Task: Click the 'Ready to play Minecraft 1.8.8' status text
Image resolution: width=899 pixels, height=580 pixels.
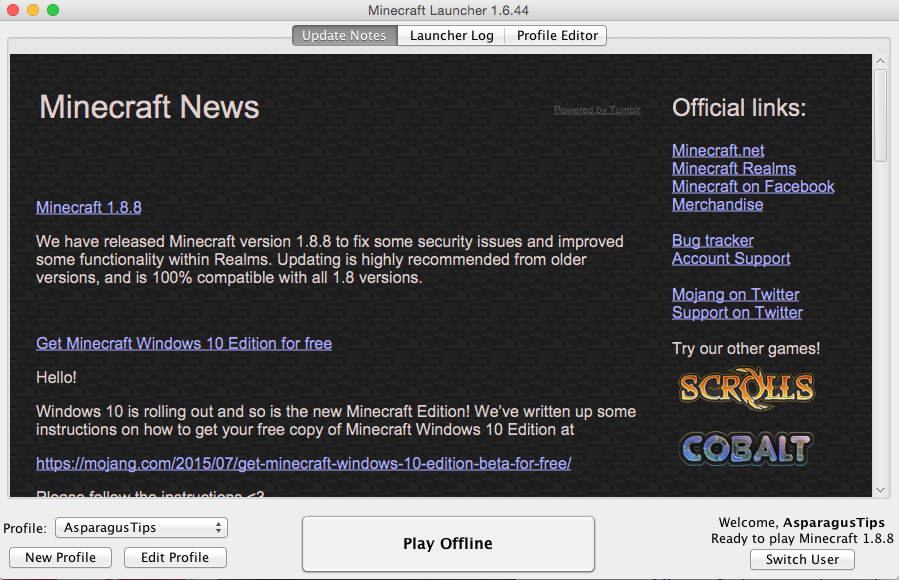Action: pos(802,539)
